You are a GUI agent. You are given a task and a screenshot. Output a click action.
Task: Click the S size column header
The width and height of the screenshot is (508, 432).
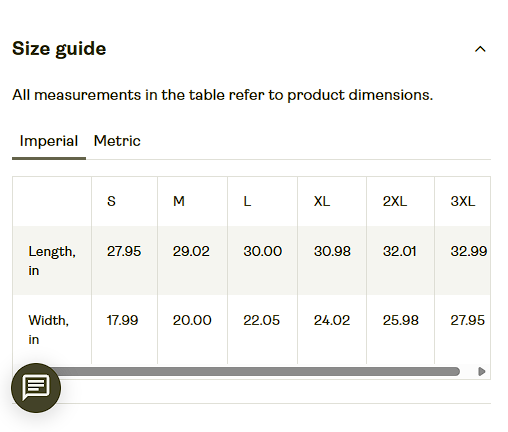pos(111,201)
